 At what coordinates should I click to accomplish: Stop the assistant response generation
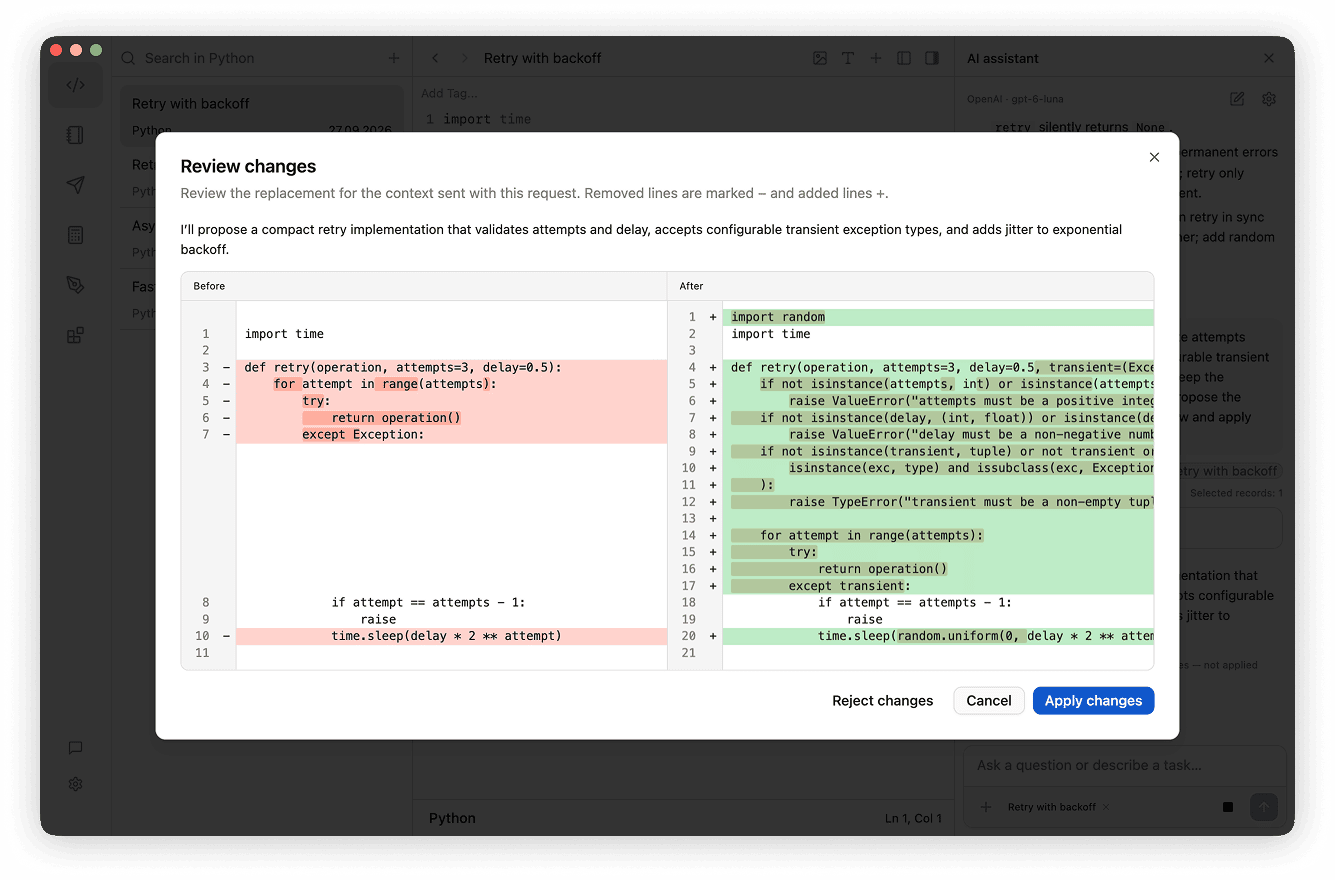pos(1228,807)
